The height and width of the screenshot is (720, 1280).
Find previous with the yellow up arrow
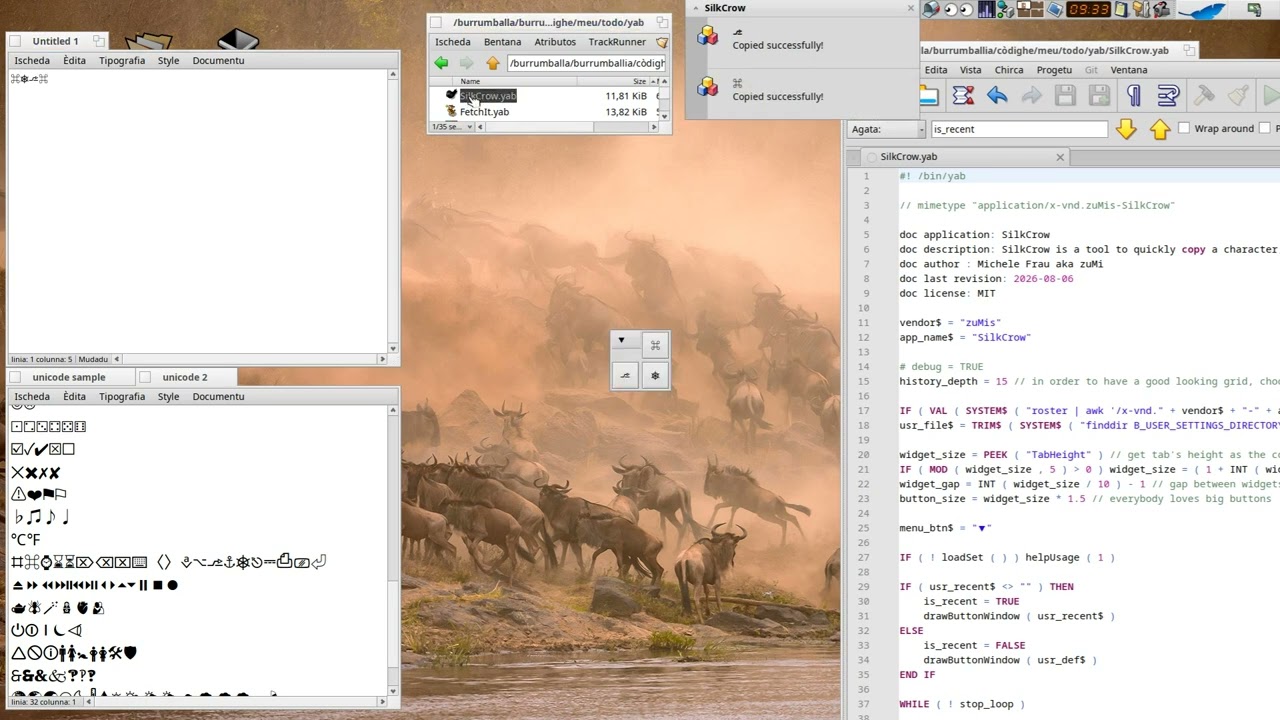click(1160, 129)
